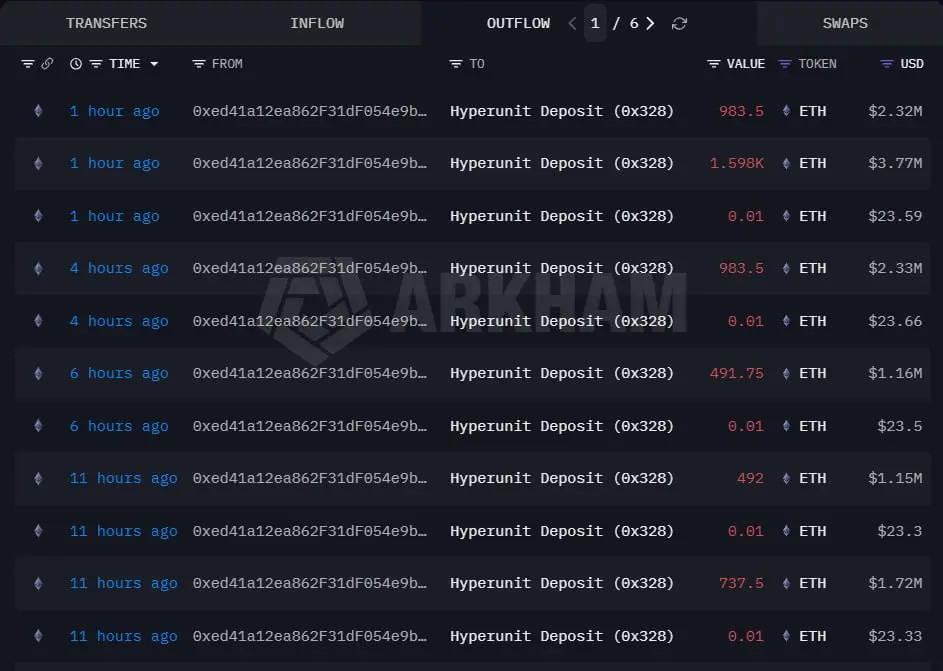The height and width of the screenshot is (671, 943).
Task: Open the FROM column filter
Action: tap(198, 64)
